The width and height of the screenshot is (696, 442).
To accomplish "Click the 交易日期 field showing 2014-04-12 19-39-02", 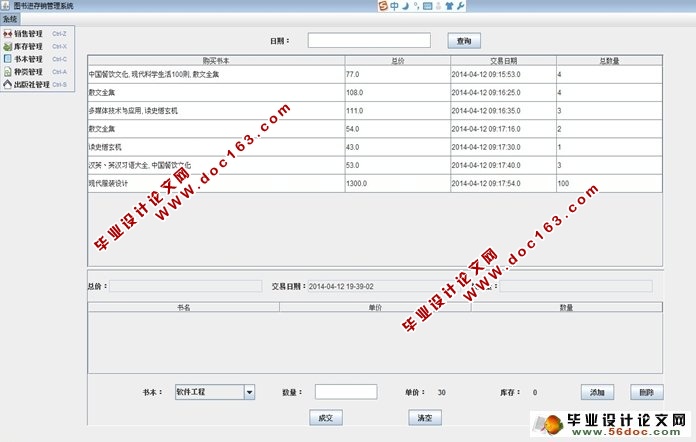I will 386,286.
